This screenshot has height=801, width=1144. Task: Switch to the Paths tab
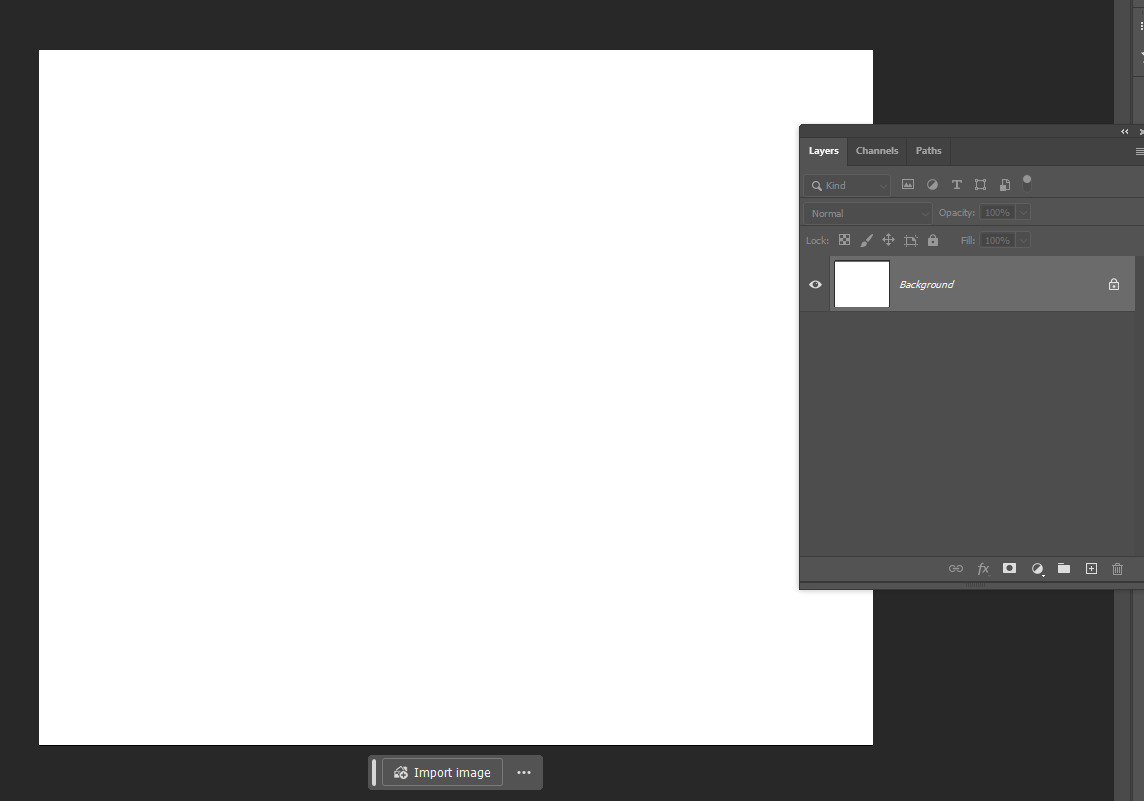pyautogui.click(x=928, y=150)
